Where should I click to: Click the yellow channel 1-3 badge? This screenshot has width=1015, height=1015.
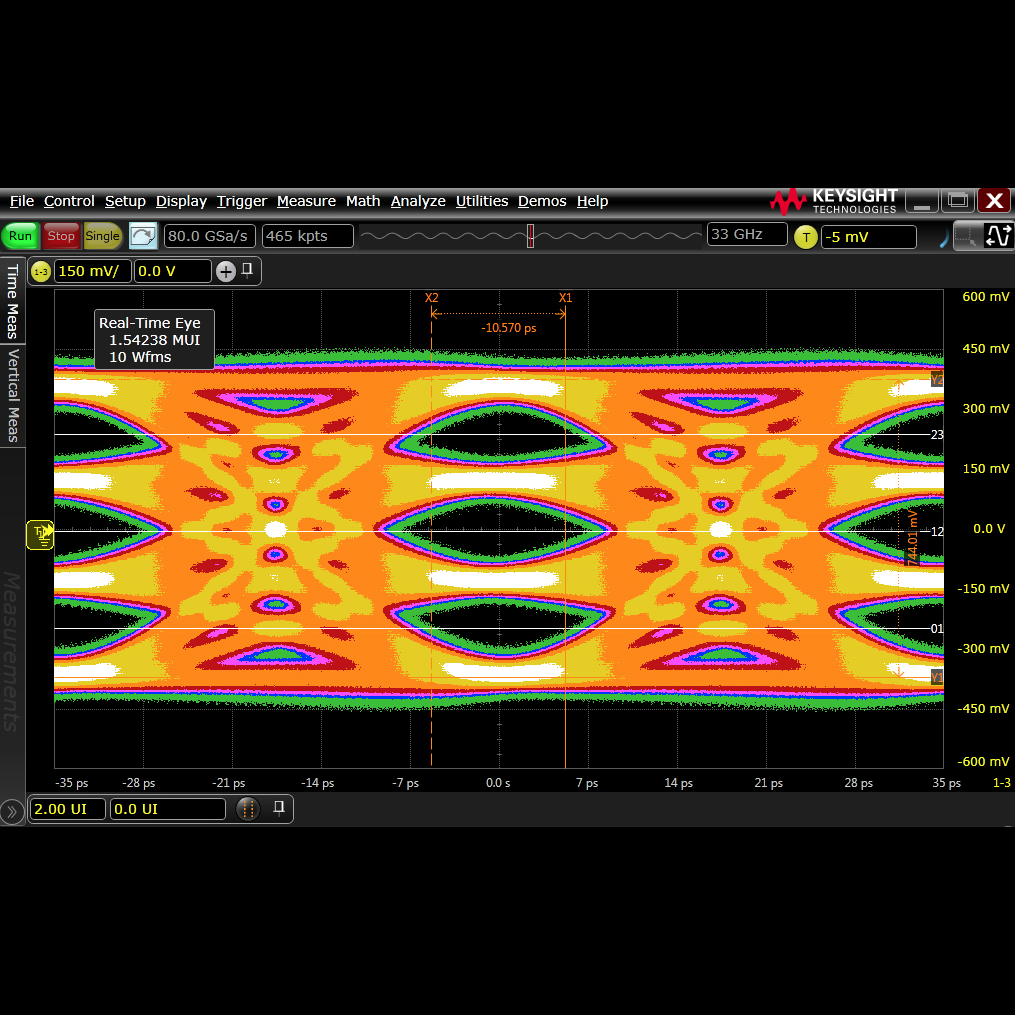[41, 271]
